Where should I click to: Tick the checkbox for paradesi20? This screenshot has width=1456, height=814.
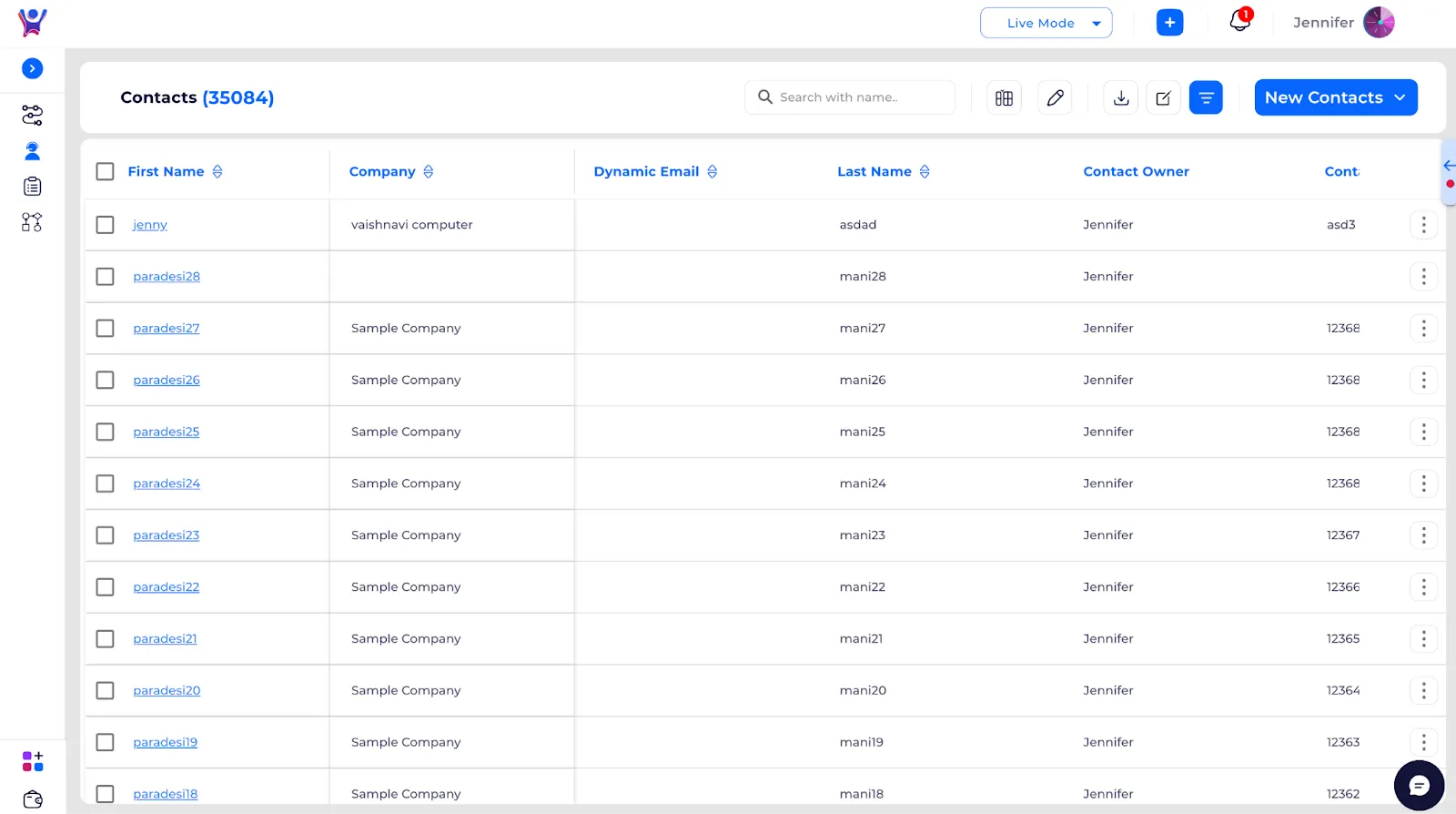pyautogui.click(x=106, y=691)
